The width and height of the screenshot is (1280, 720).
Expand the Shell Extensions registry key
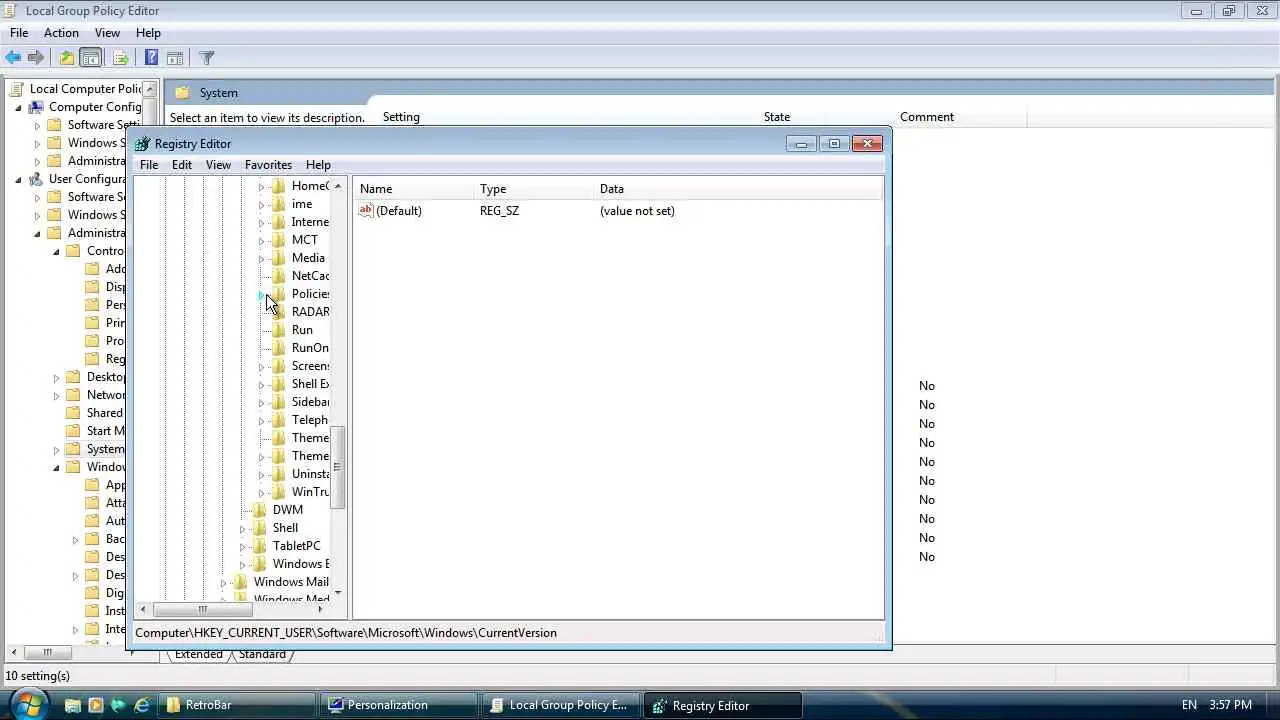[x=262, y=385]
